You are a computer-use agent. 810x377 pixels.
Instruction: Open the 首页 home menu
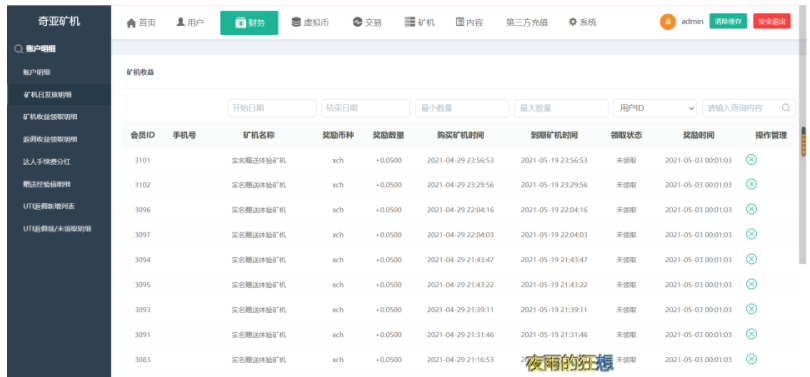pyautogui.click(x=141, y=23)
